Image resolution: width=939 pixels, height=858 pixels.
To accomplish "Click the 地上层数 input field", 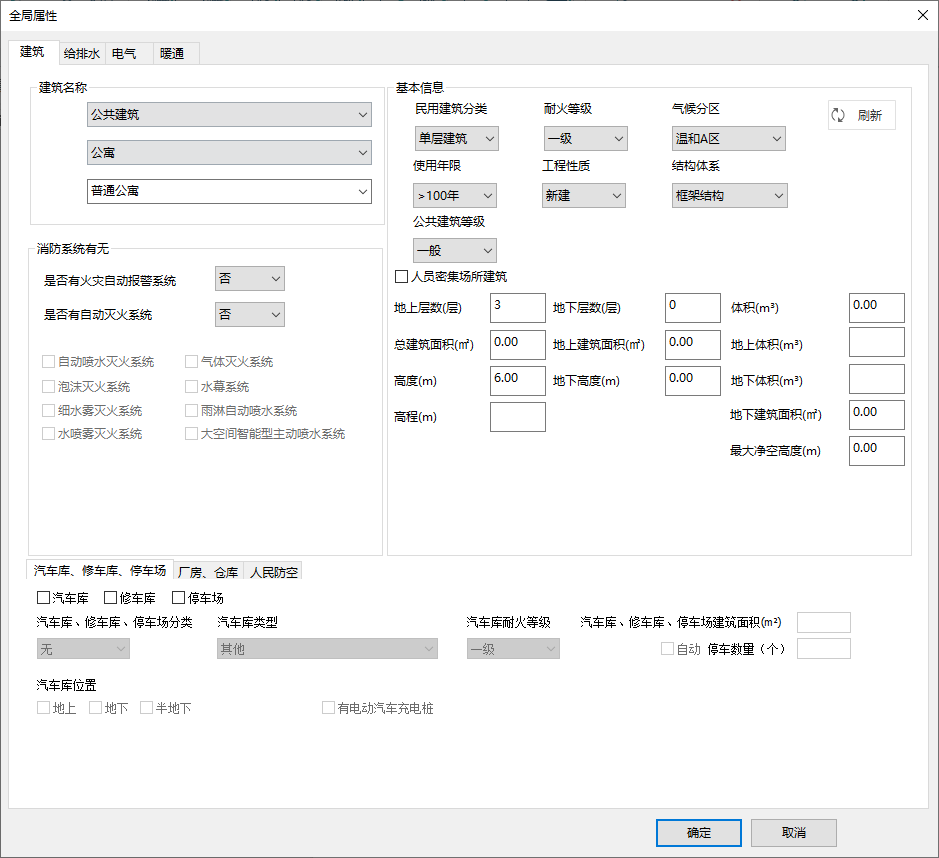I will click(x=517, y=308).
